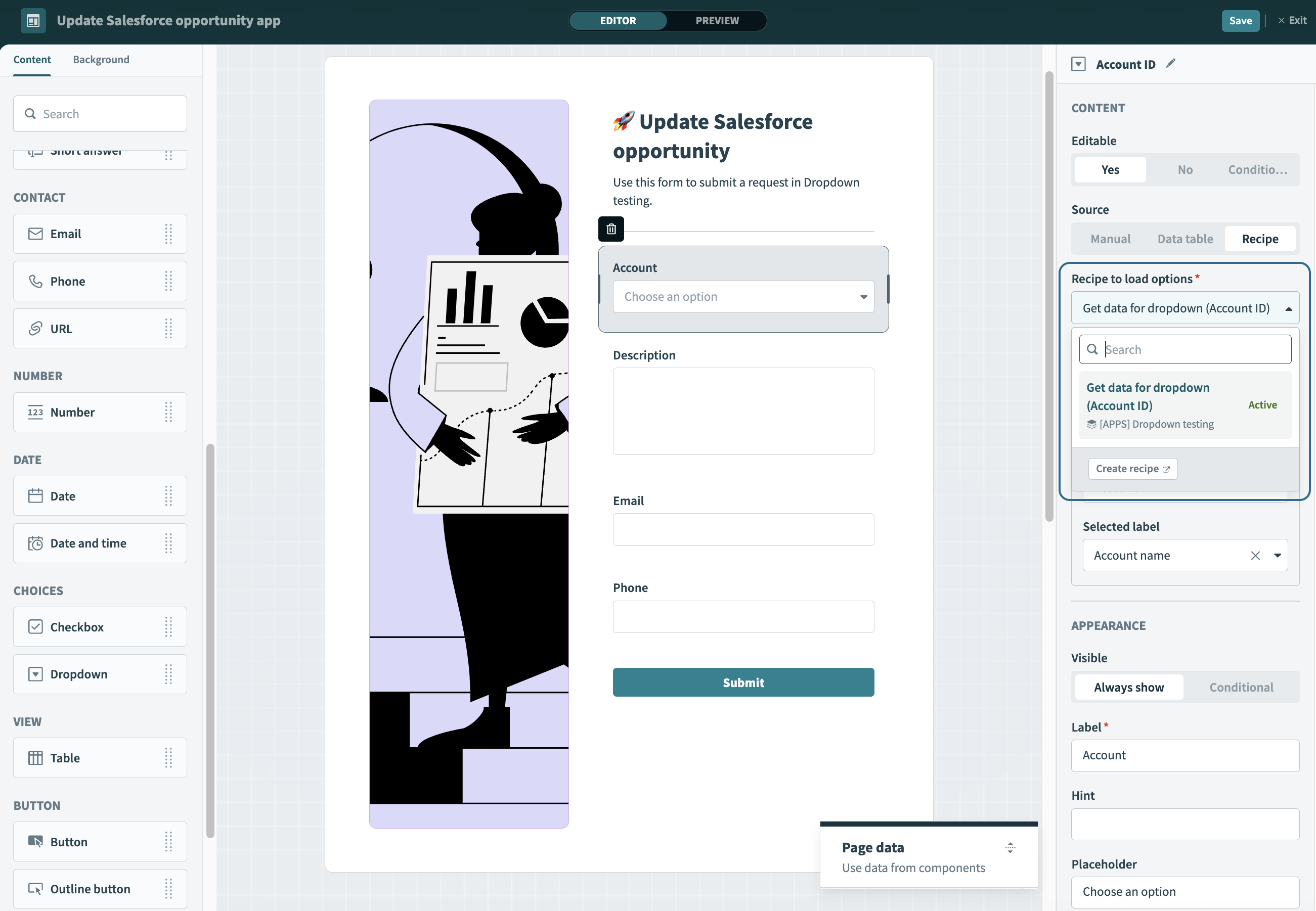Click the Dropdown choices icon in sidebar
This screenshot has height=911, width=1316.
point(35,673)
